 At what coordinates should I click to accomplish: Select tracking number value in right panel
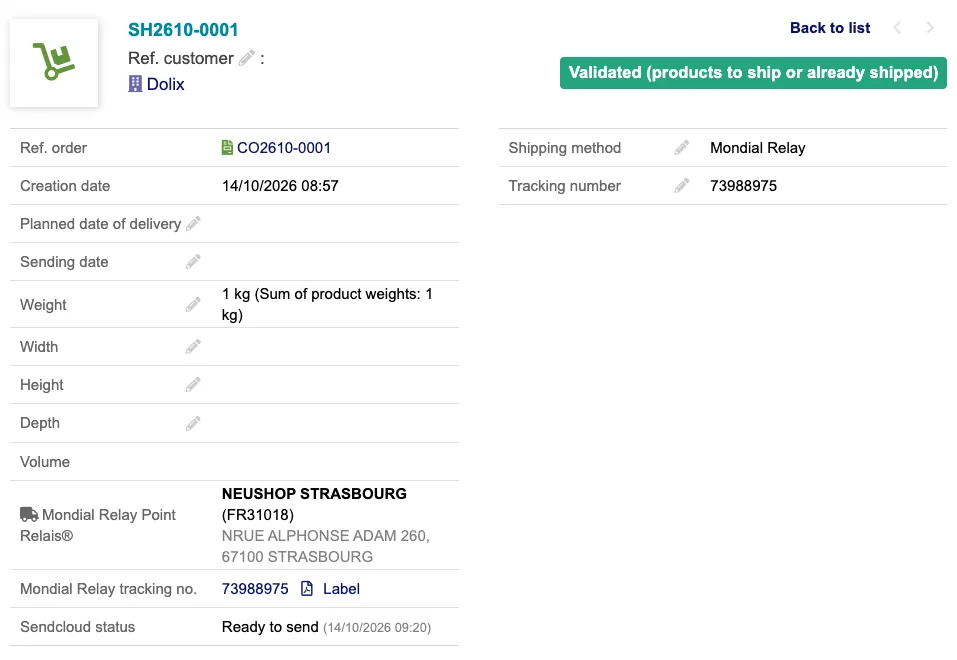(743, 186)
